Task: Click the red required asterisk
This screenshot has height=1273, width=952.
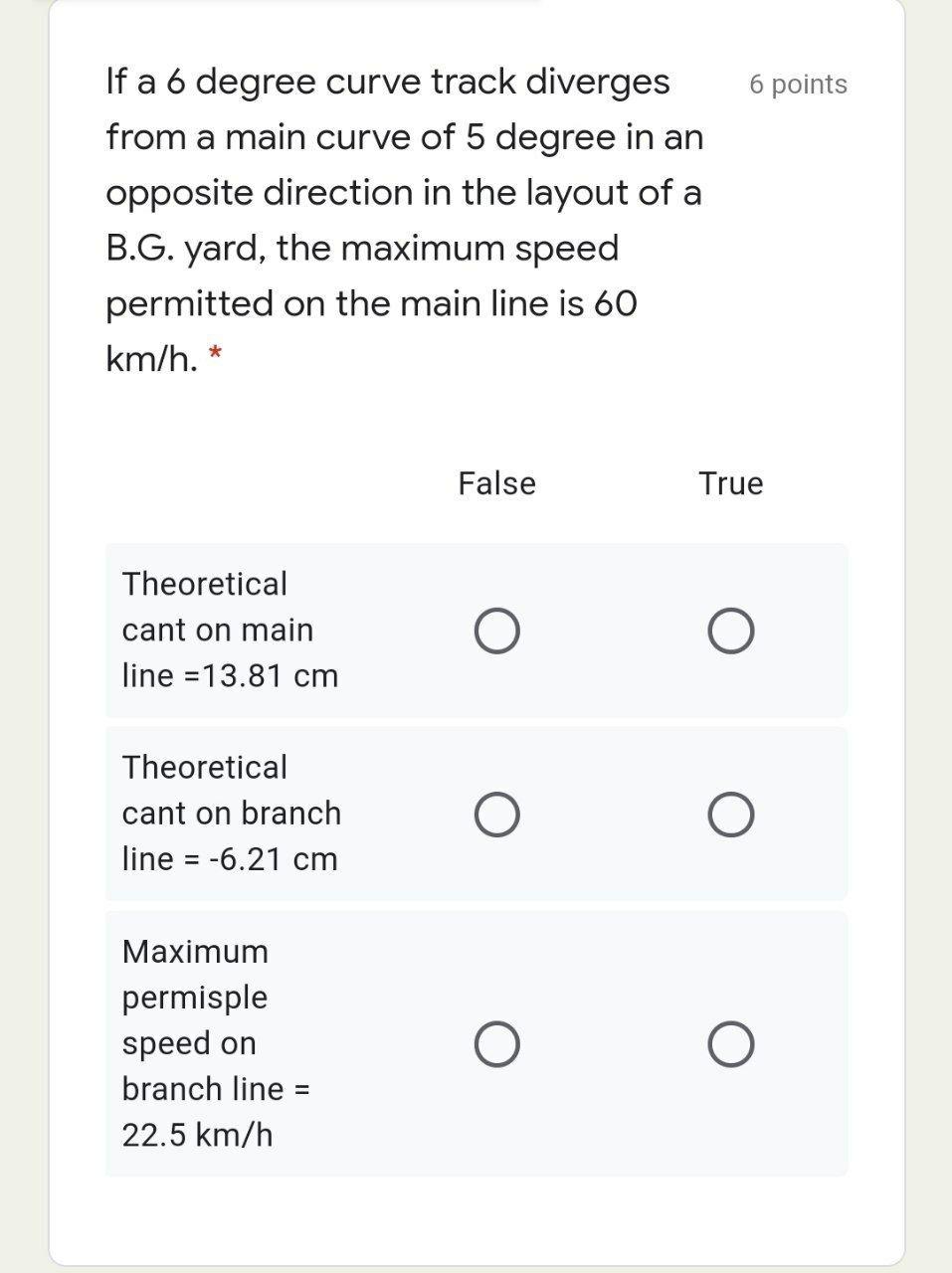Action: pyautogui.click(x=216, y=353)
